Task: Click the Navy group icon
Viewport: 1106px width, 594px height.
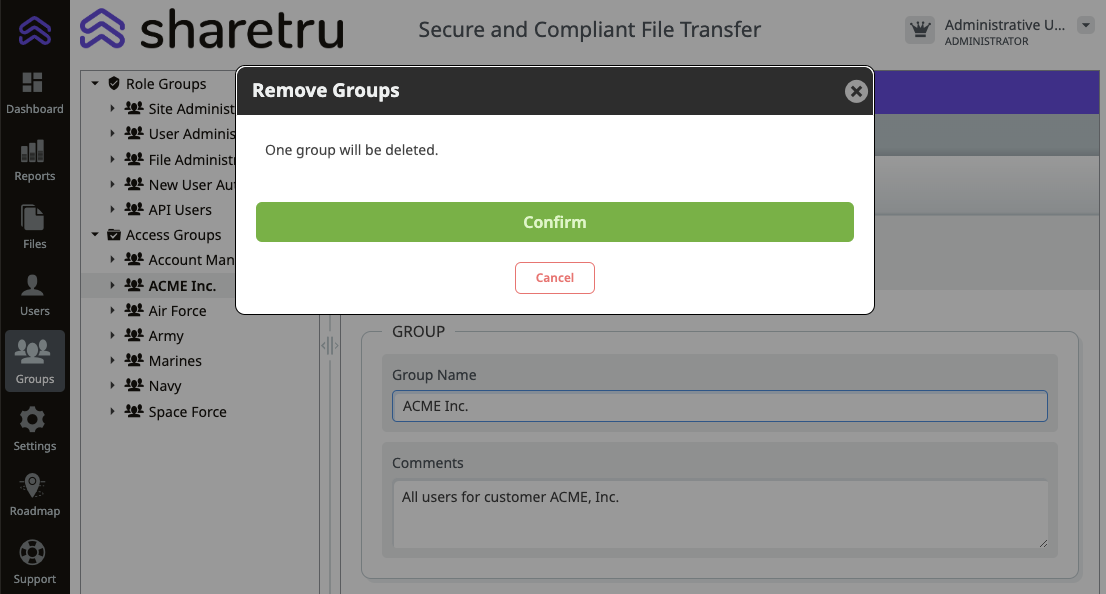Action: 134,385
